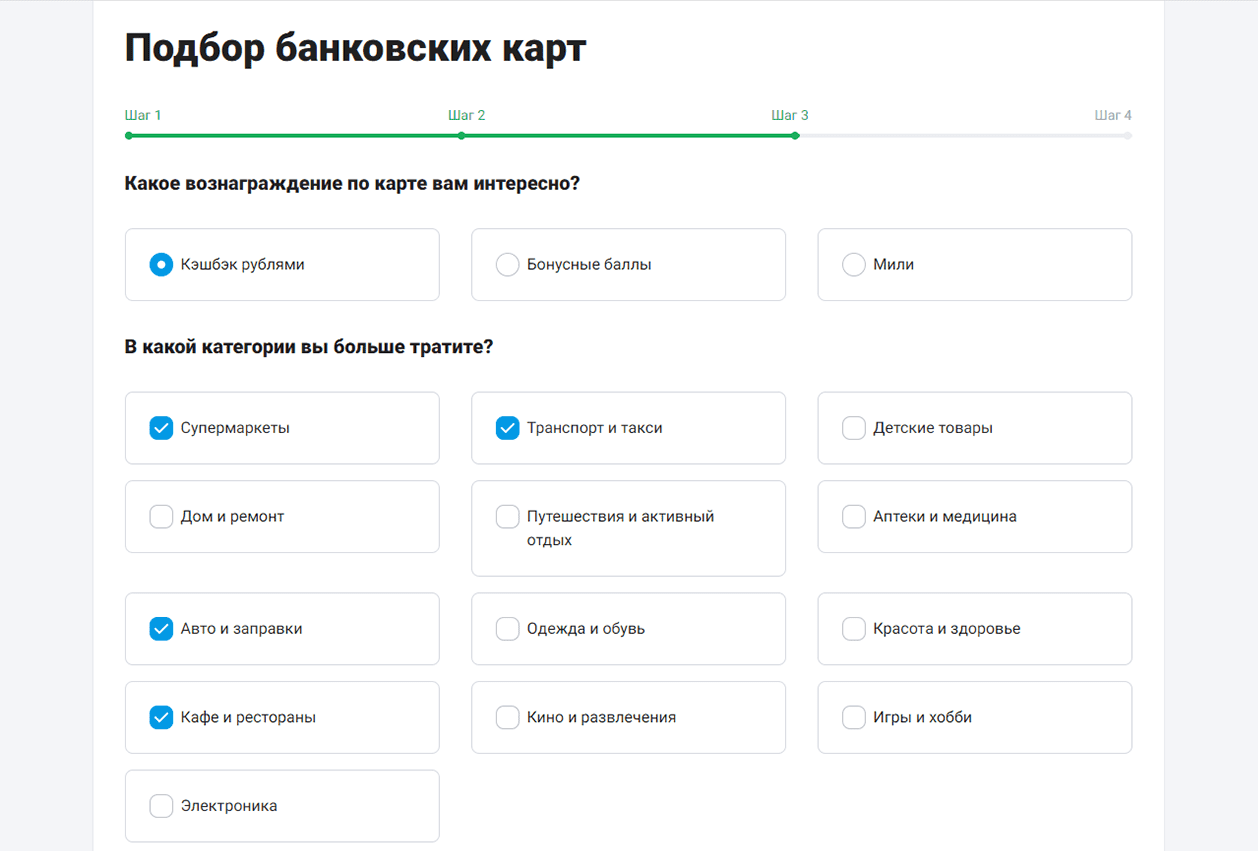The height and width of the screenshot is (851, 1258).
Task: Select the Одежда и обувь category
Action: (507, 629)
